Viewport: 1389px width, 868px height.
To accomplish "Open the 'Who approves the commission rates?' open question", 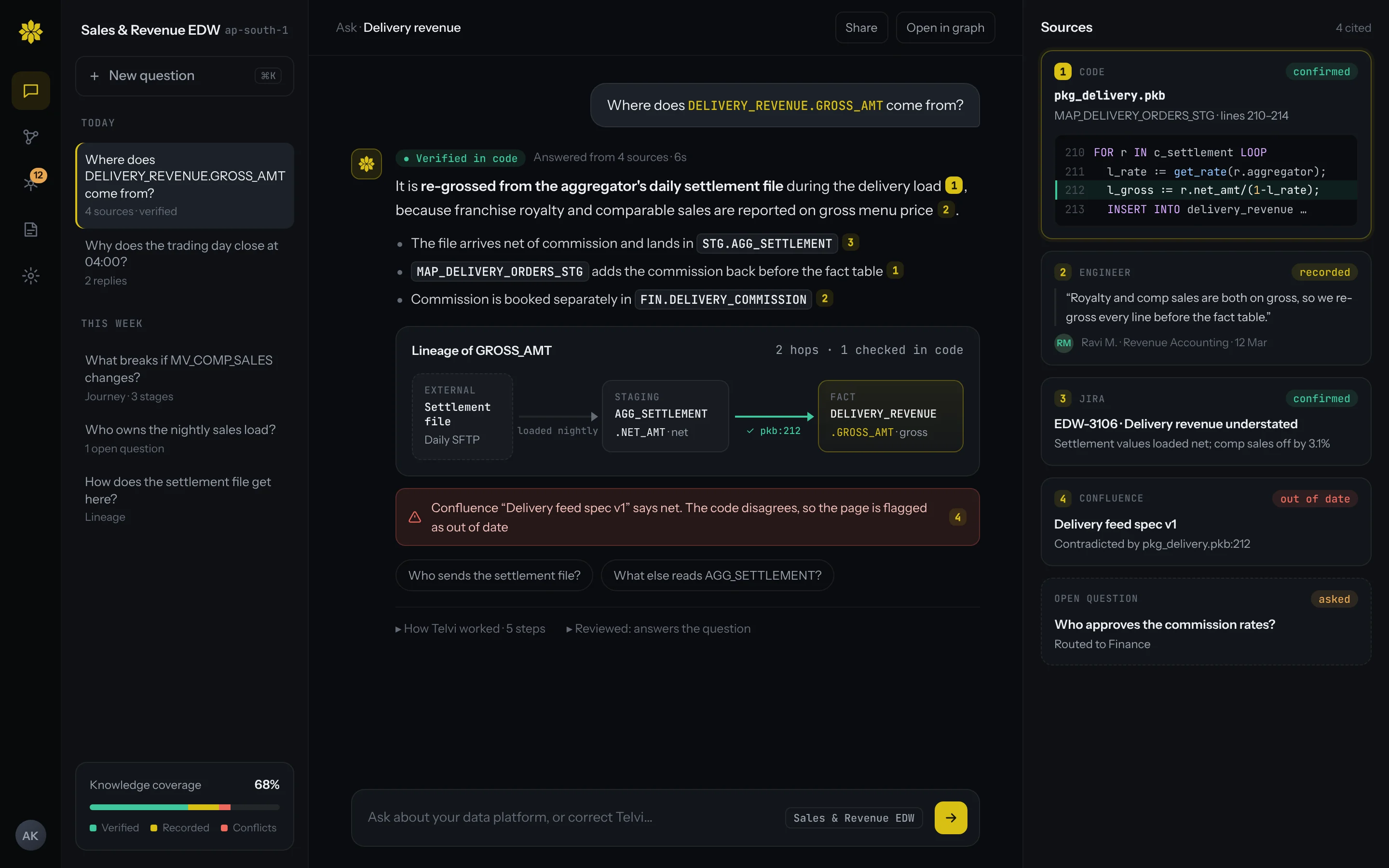I will tap(1205, 622).
